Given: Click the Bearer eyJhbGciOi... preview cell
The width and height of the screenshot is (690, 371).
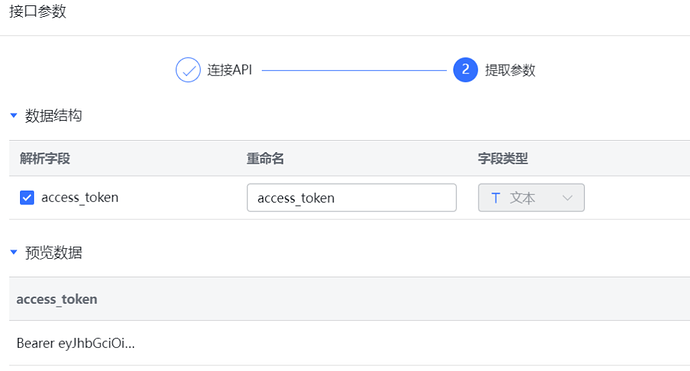Looking at the screenshot, I should (x=76, y=343).
